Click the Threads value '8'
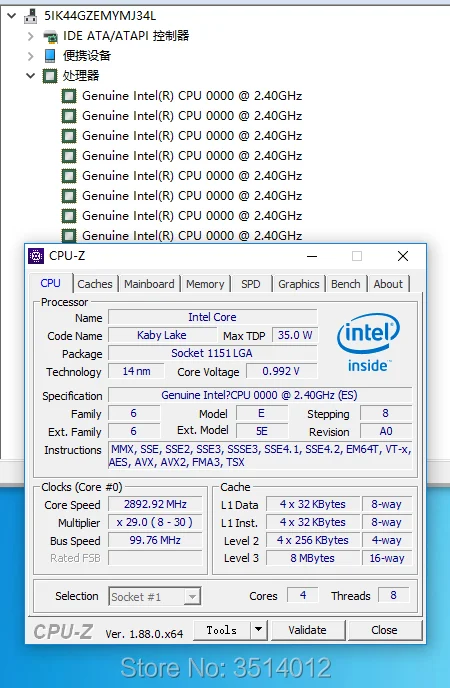This screenshot has width=450, height=688. coord(393,595)
